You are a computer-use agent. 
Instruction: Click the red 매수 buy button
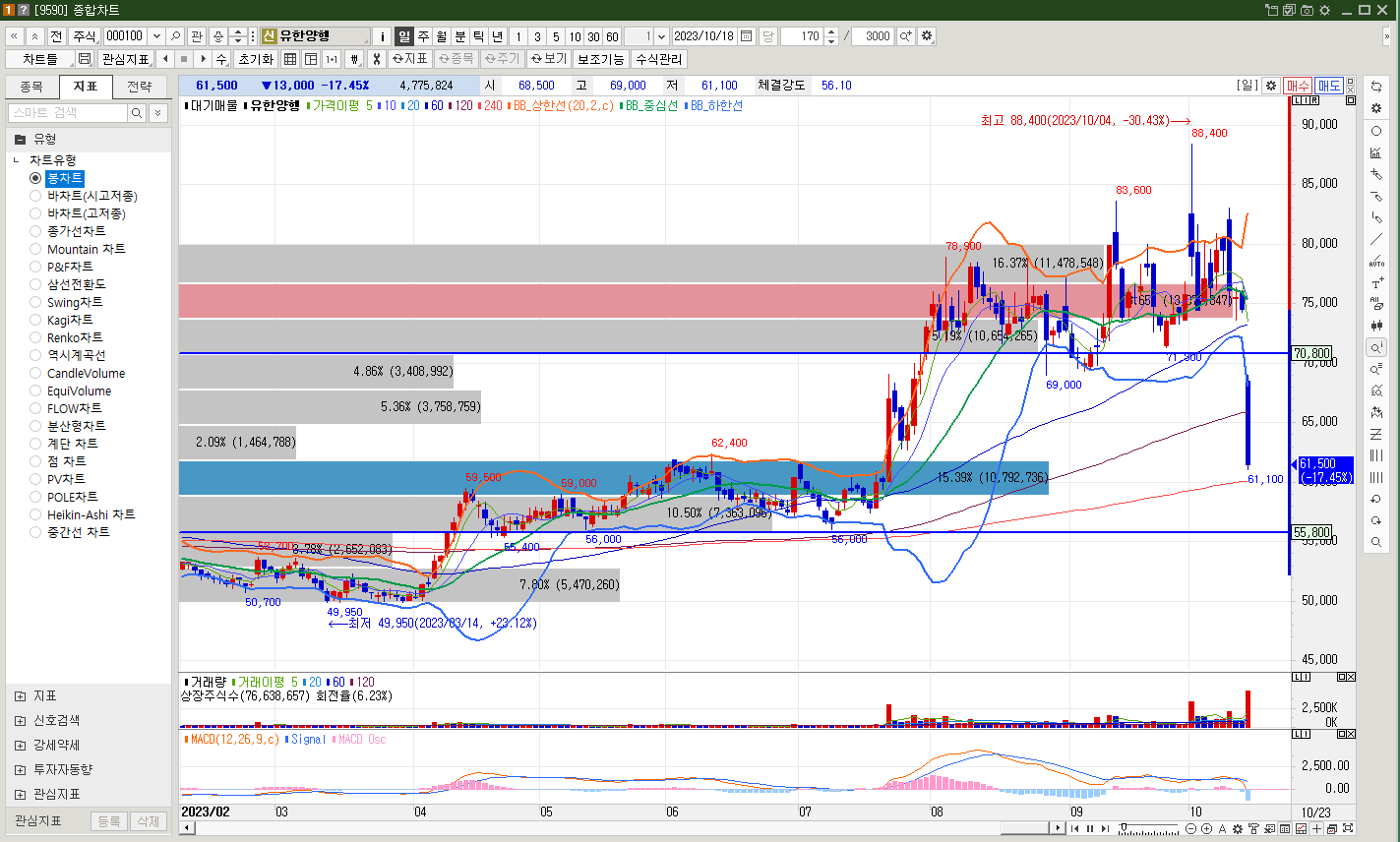click(x=1299, y=86)
